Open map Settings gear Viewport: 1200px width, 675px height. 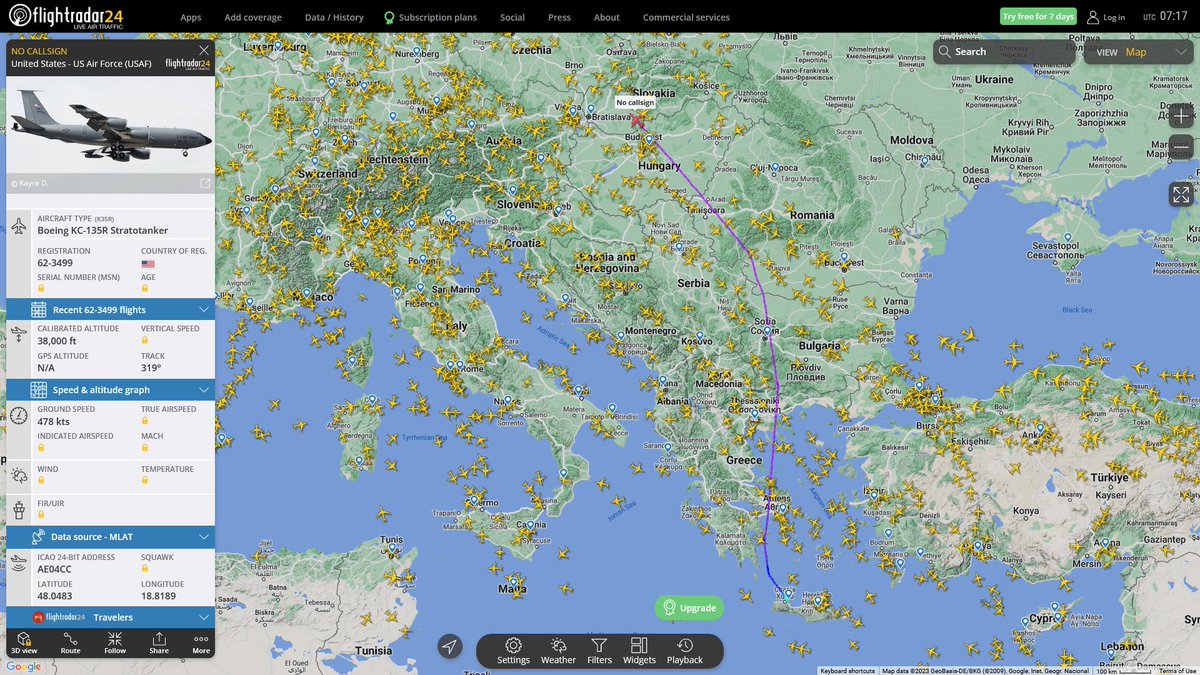[x=514, y=651]
